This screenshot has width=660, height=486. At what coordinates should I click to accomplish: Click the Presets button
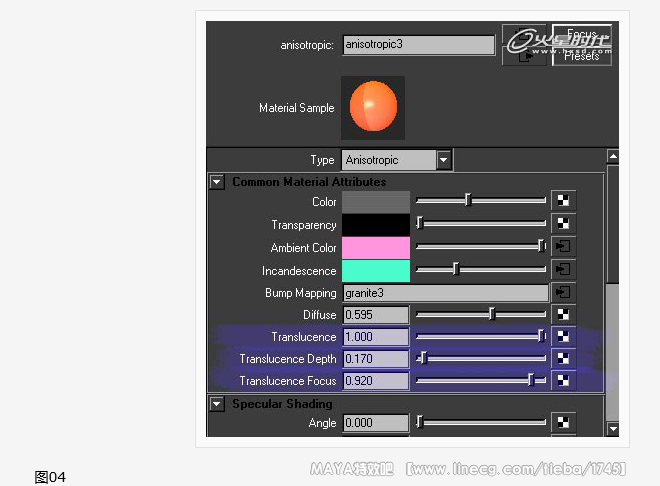click(x=581, y=57)
